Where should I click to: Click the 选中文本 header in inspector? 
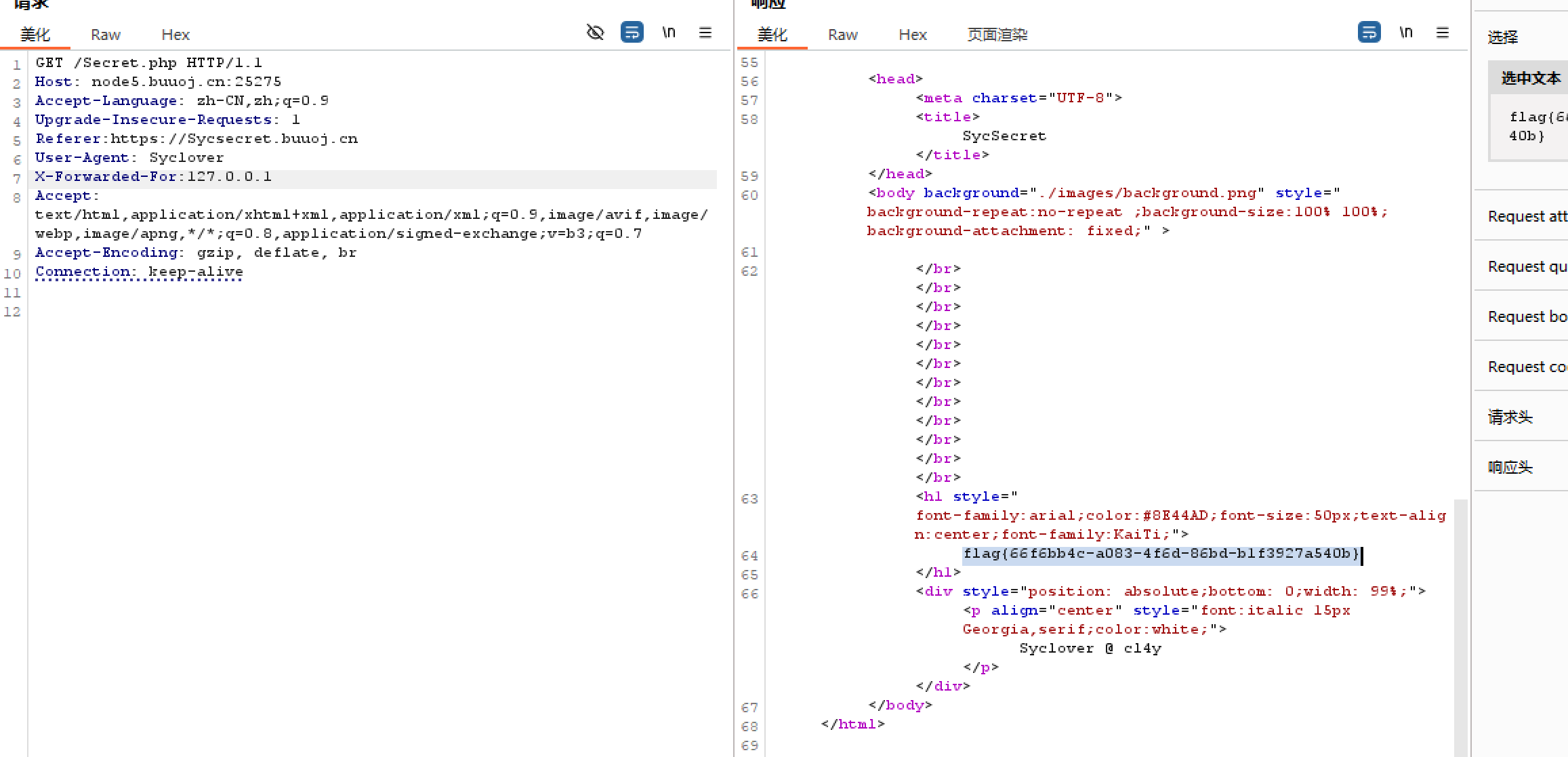1530,78
